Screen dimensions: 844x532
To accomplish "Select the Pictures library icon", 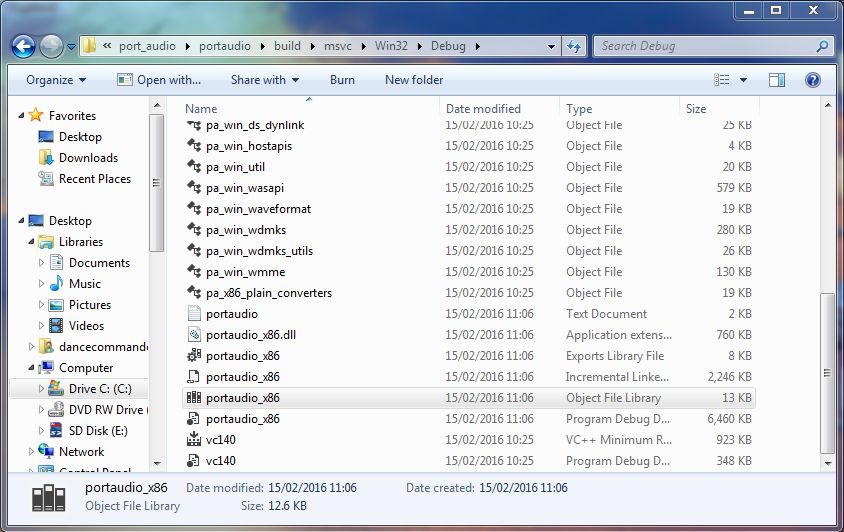I will click(x=56, y=305).
